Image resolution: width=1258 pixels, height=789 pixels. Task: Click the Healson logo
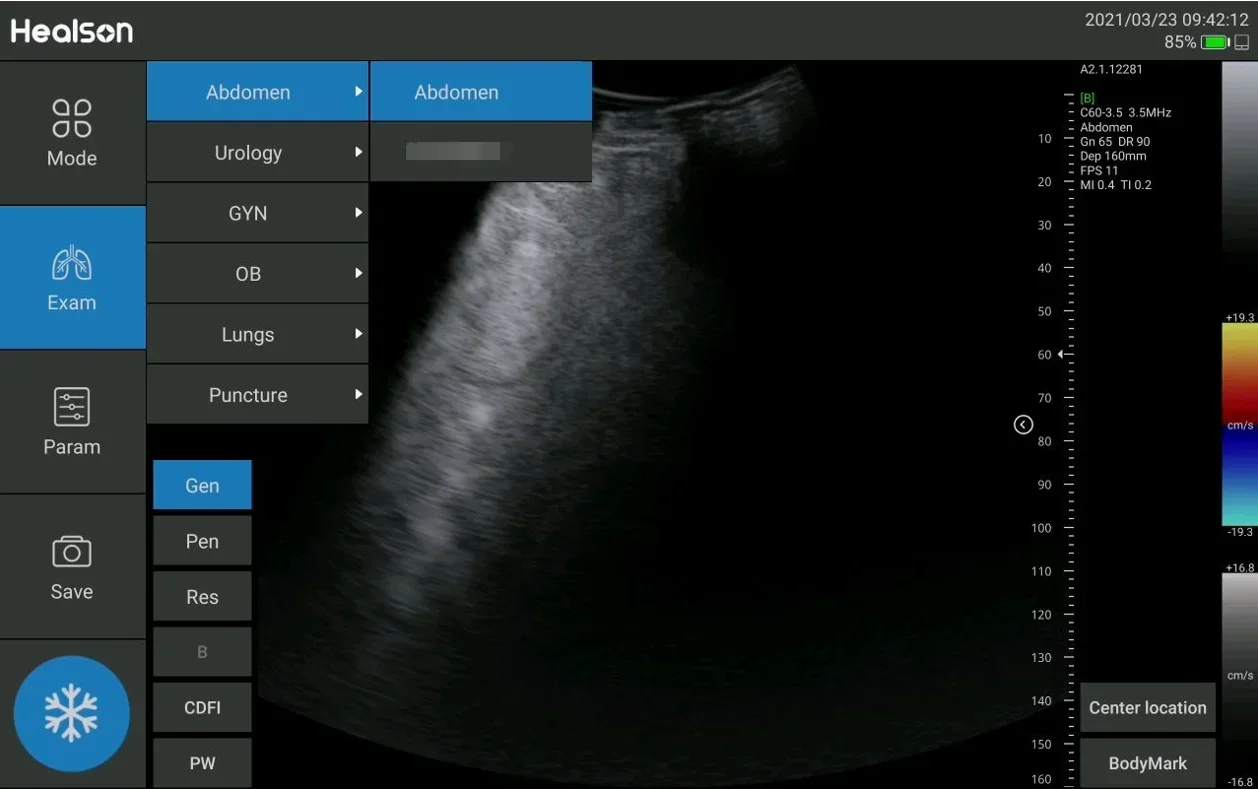(72, 31)
